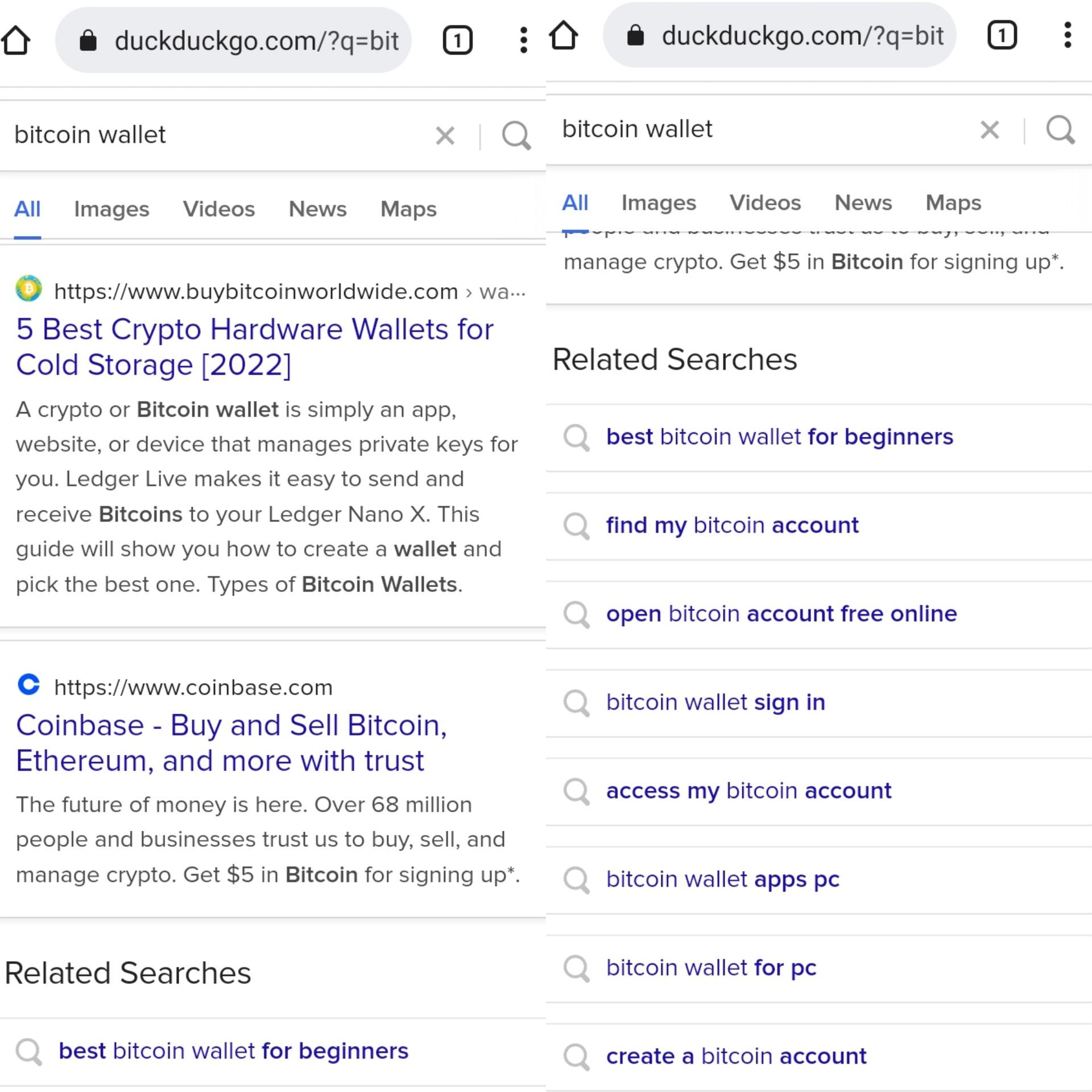Open the three-dot menu in the right browser

pyautogui.click(x=1068, y=35)
